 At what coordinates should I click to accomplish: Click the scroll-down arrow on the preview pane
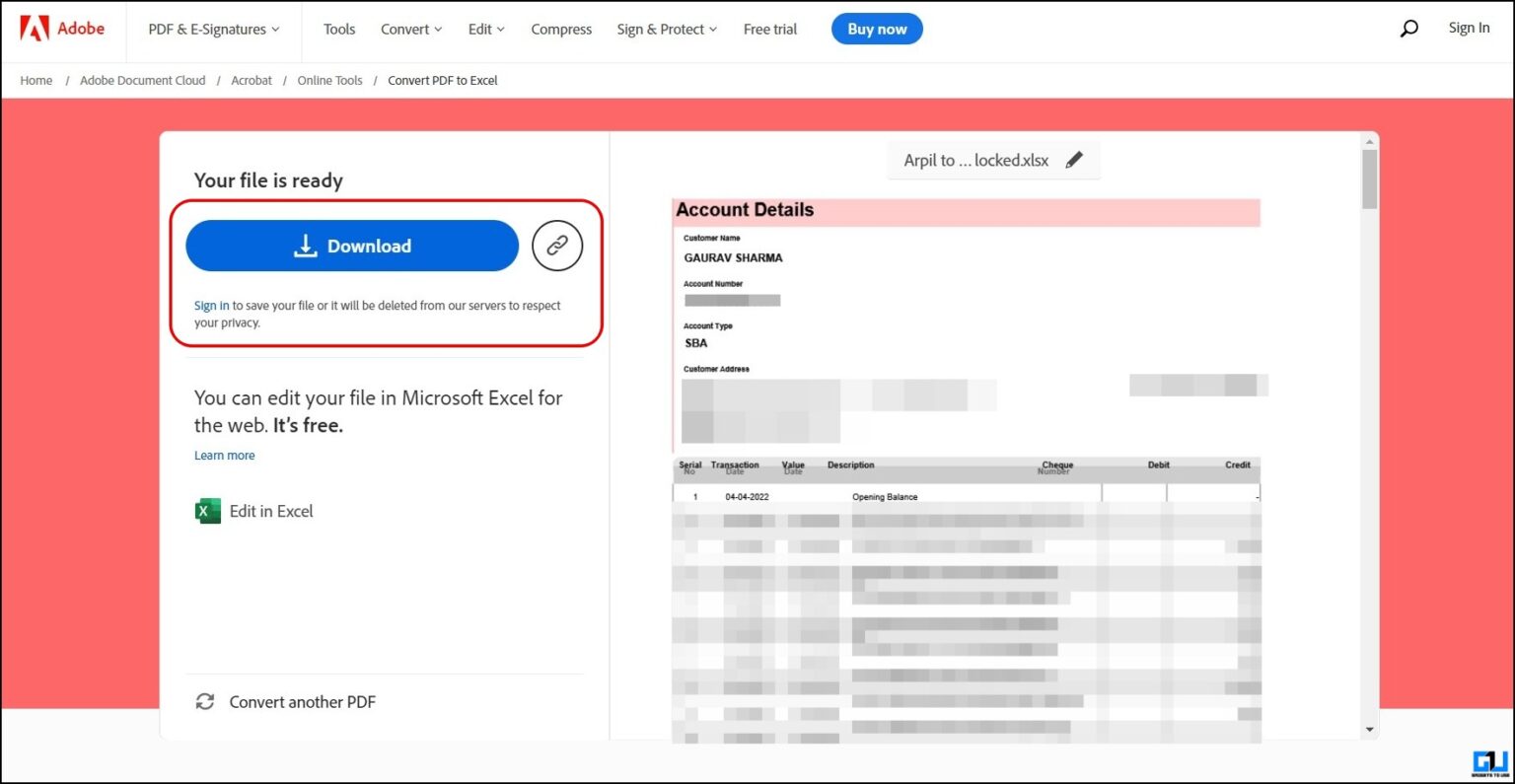click(x=1370, y=729)
